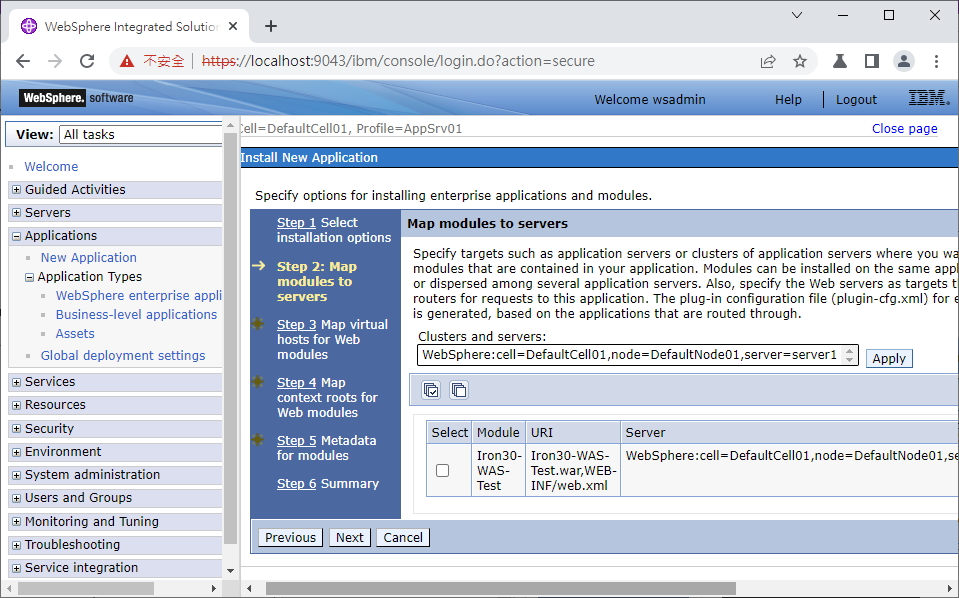The image size is (959, 598).
Task: Reload the browser page
Action: pyautogui.click(x=87, y=61)
